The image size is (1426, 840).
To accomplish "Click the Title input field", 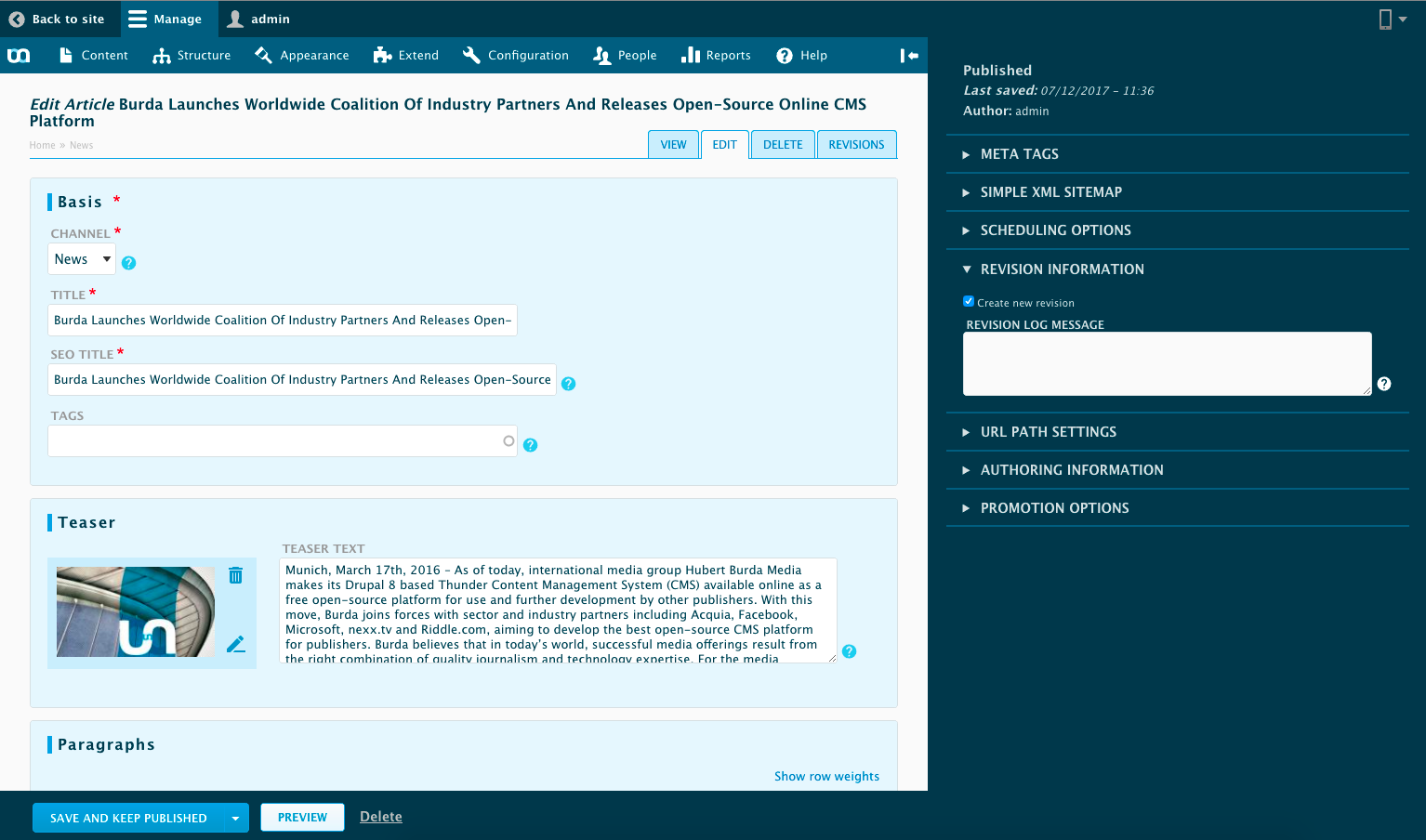I will (x=283, y=320).
